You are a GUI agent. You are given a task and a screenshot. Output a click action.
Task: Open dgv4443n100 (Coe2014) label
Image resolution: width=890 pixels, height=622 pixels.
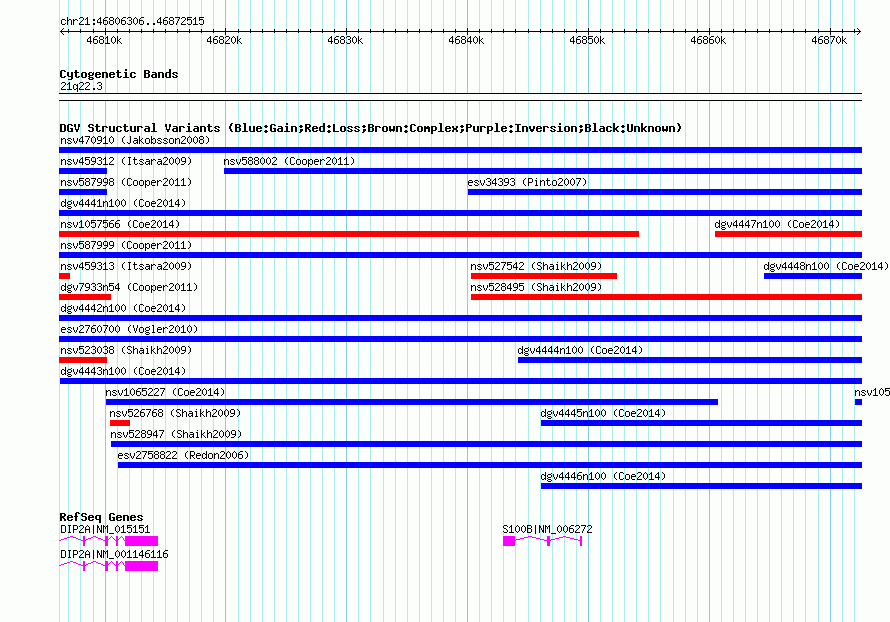click(x=123, y=371)
